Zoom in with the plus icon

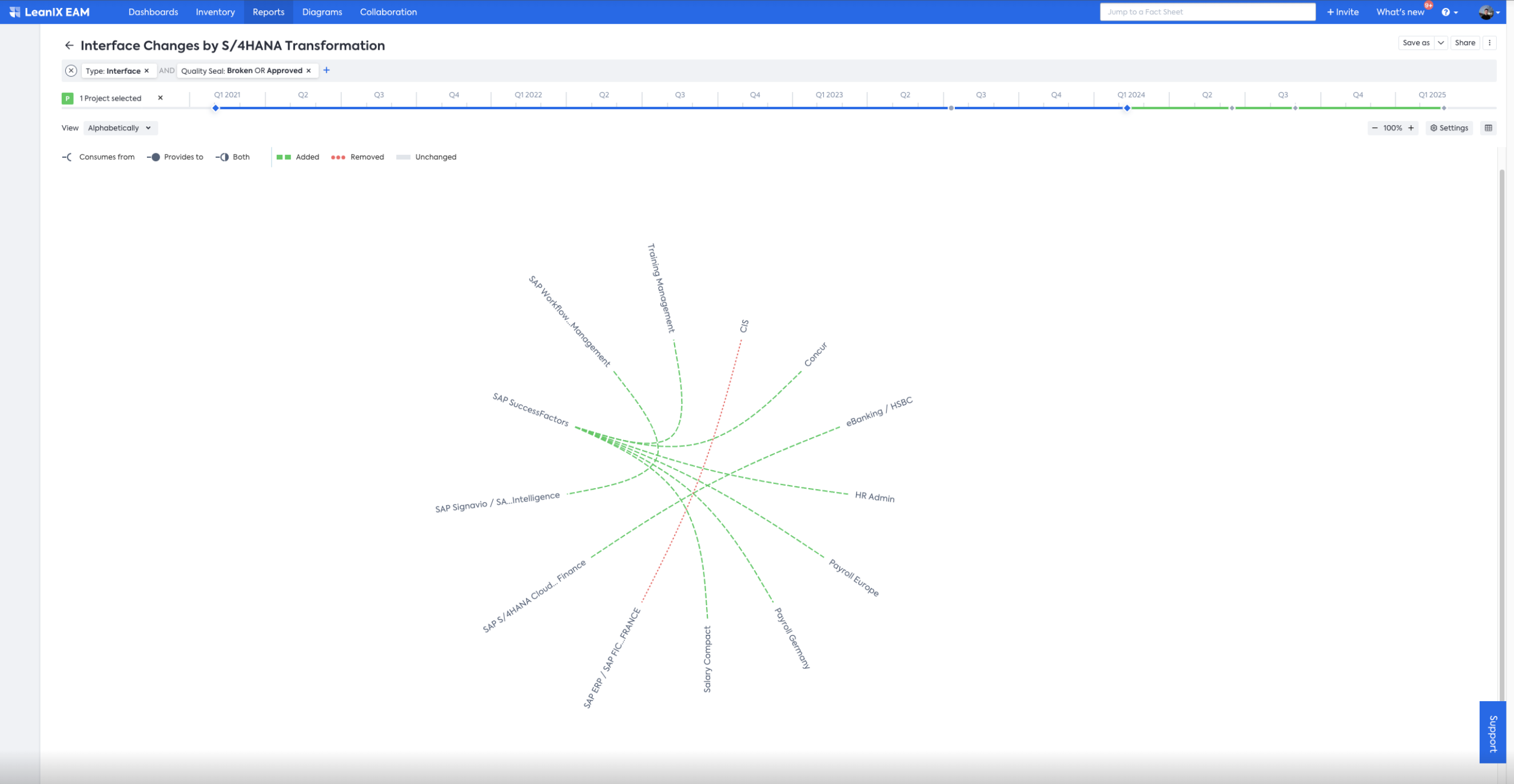click(1411, 128)
